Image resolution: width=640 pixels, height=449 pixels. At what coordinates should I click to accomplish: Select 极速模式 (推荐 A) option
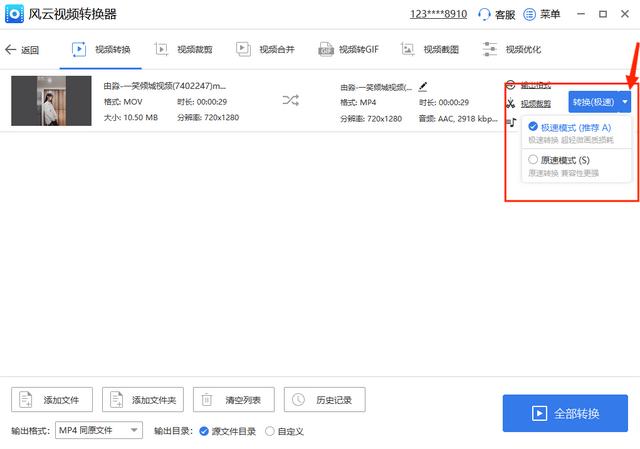pyautogui.click(x=576, y=133)
